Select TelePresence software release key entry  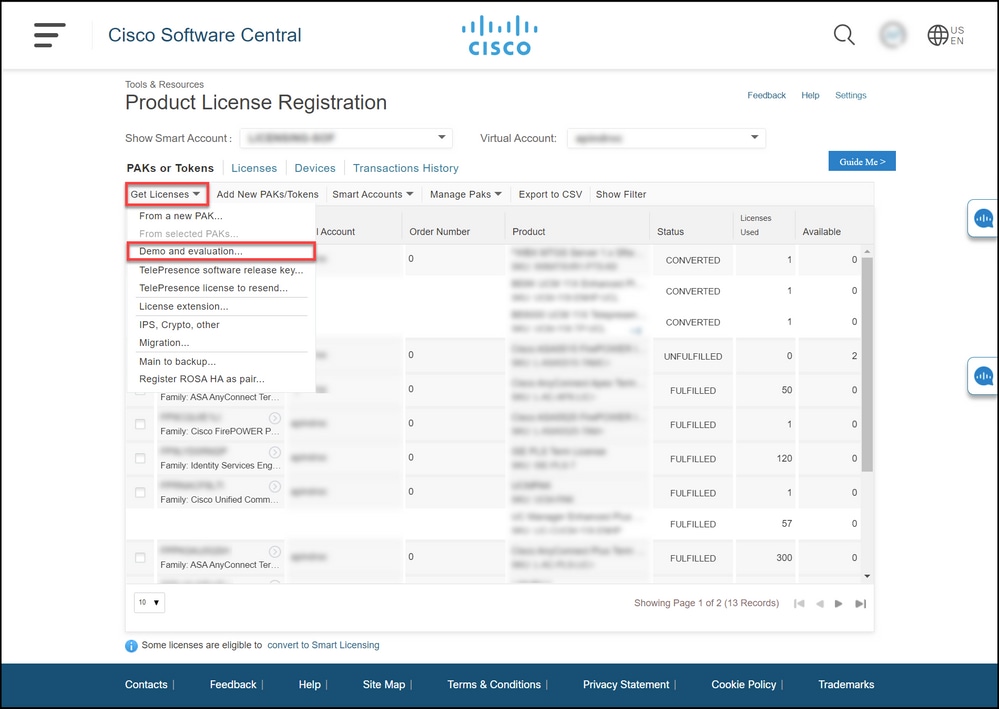coord(221,270)
